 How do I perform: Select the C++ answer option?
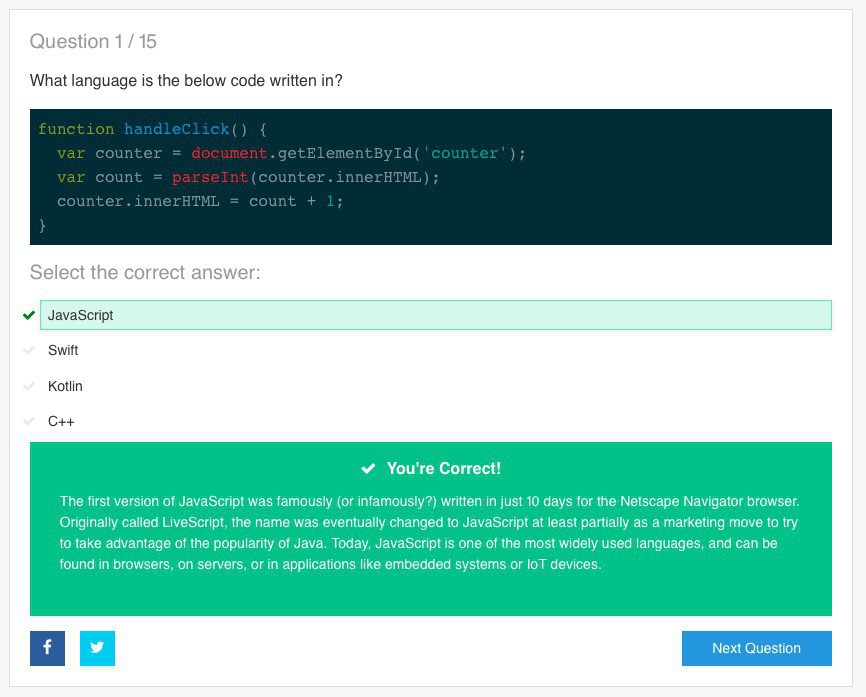pos(61,422)
